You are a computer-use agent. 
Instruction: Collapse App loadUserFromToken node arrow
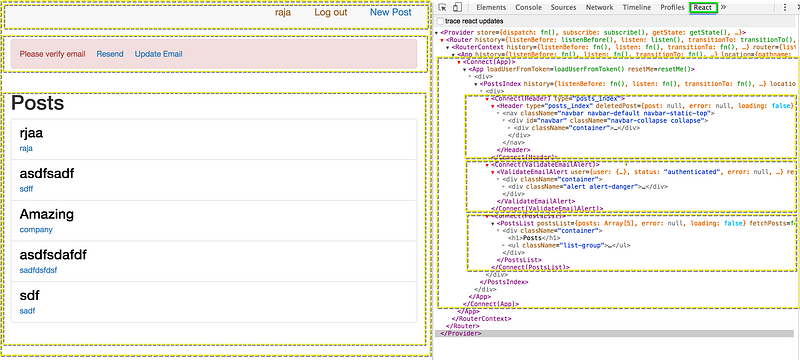465,69
